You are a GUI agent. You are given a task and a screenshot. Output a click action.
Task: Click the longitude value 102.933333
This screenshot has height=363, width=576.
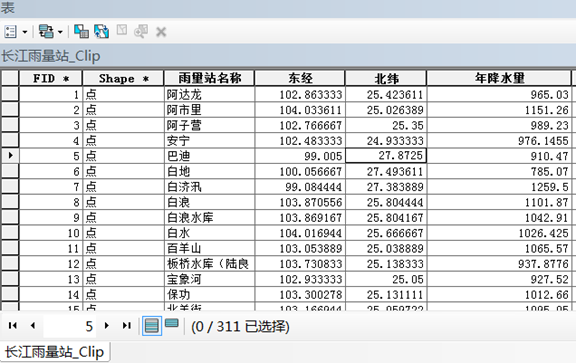point(311,279)
